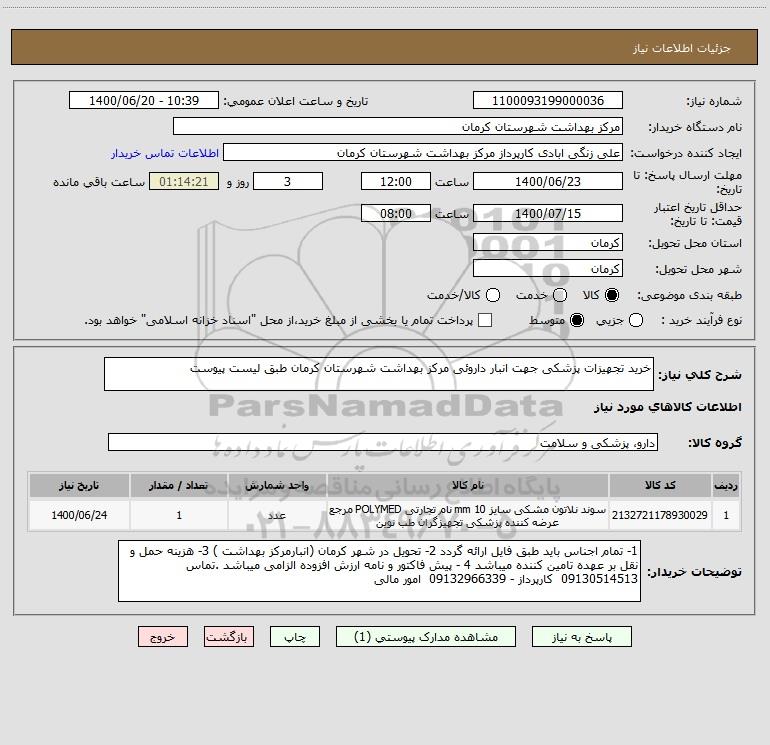Click the validity time field 08:00

(x=396, y=213)
